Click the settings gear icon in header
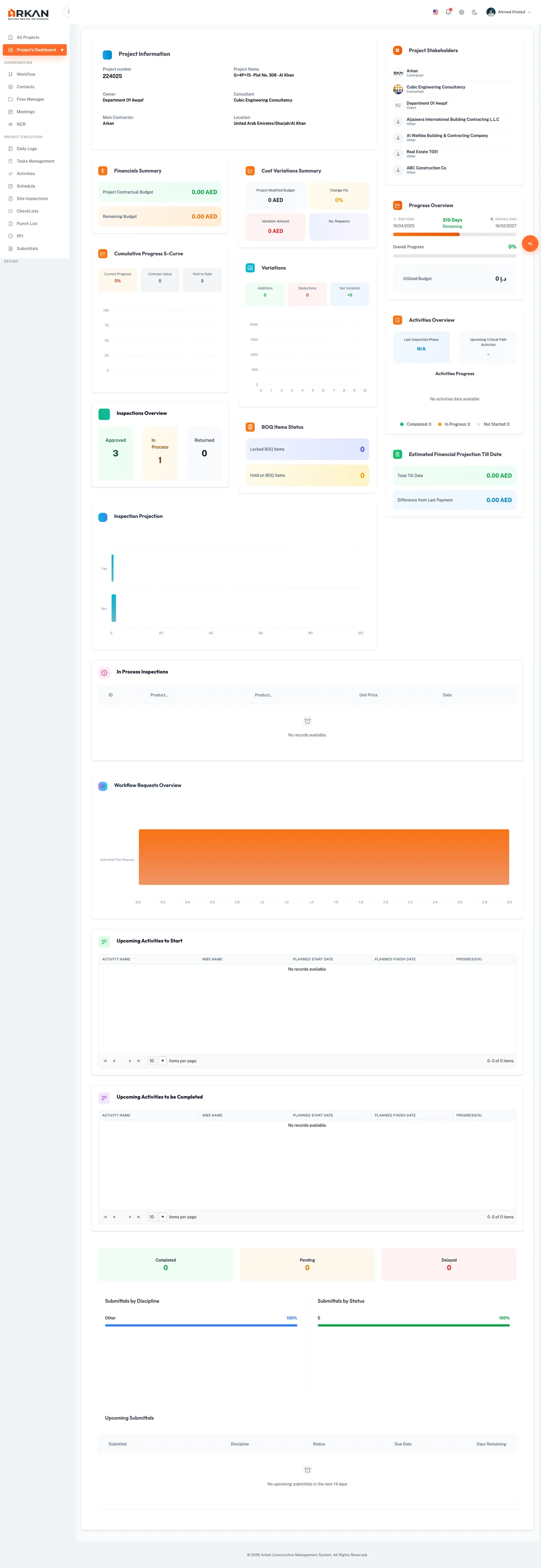541x1568 pixels. pyautogui.click(x=461, y=12)
